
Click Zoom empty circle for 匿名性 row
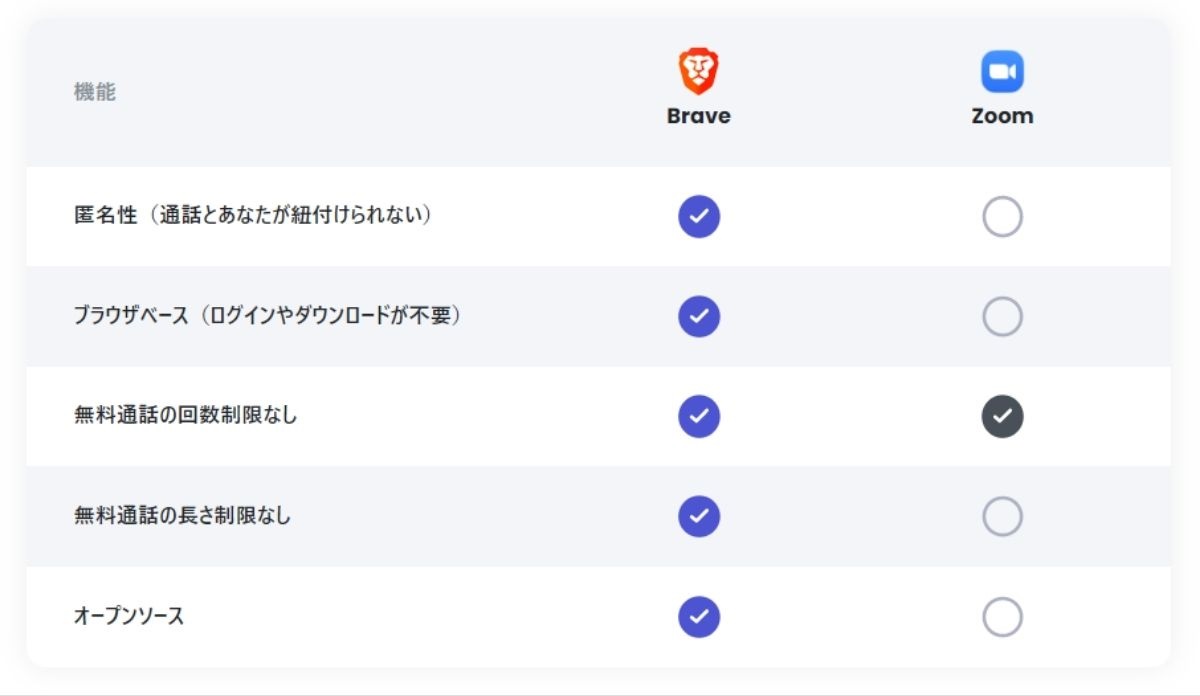coord(1002,216)
